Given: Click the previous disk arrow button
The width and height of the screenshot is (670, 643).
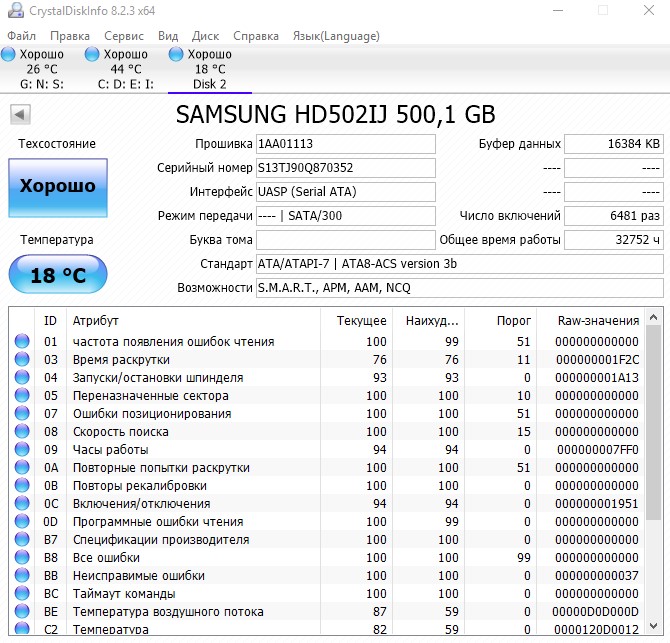Looking at the screenshot, I should click(x=18, y=114).
